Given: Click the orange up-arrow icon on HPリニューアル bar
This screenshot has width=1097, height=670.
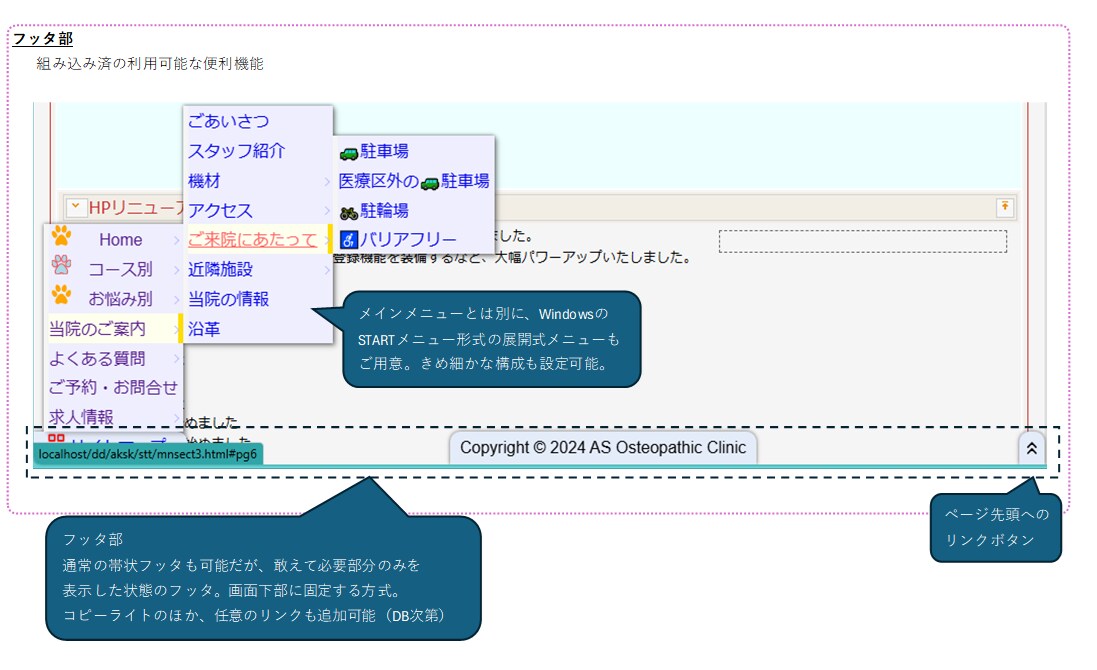Looking at the screenshot, I should (1005, 207).
